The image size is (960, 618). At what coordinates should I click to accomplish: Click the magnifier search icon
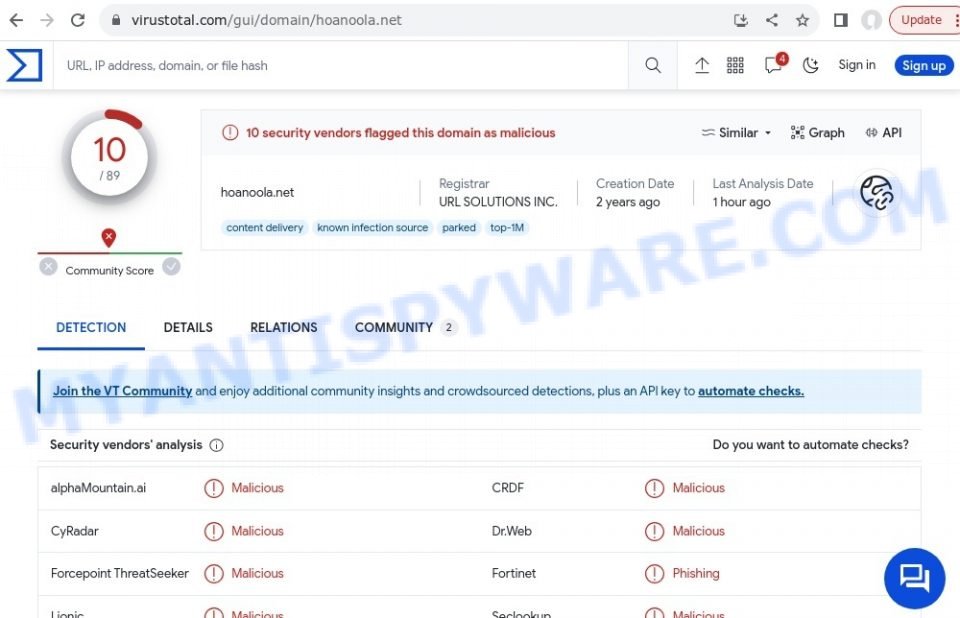653,65
